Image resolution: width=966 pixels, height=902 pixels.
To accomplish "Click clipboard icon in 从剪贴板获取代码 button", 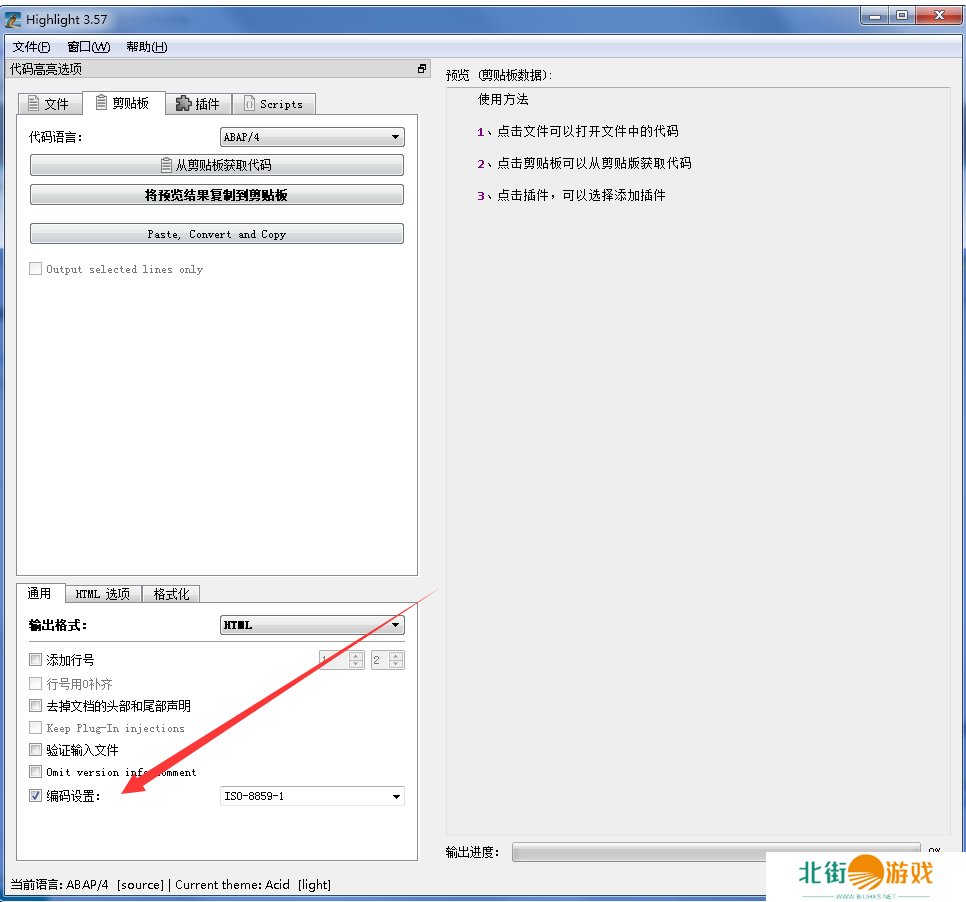I will (x=166, y=165).
